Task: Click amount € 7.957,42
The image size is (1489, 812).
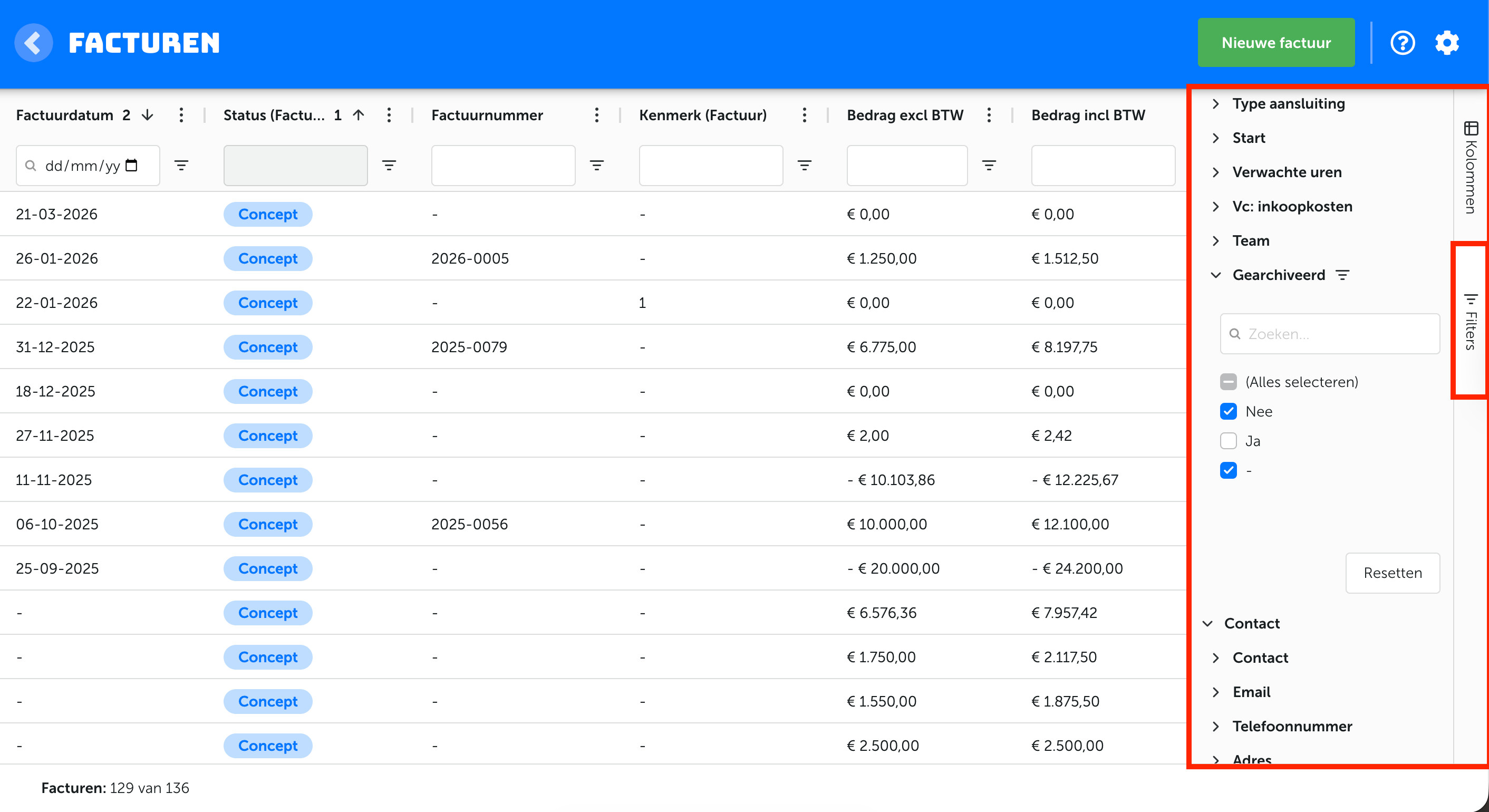Action: point(1064,613)
